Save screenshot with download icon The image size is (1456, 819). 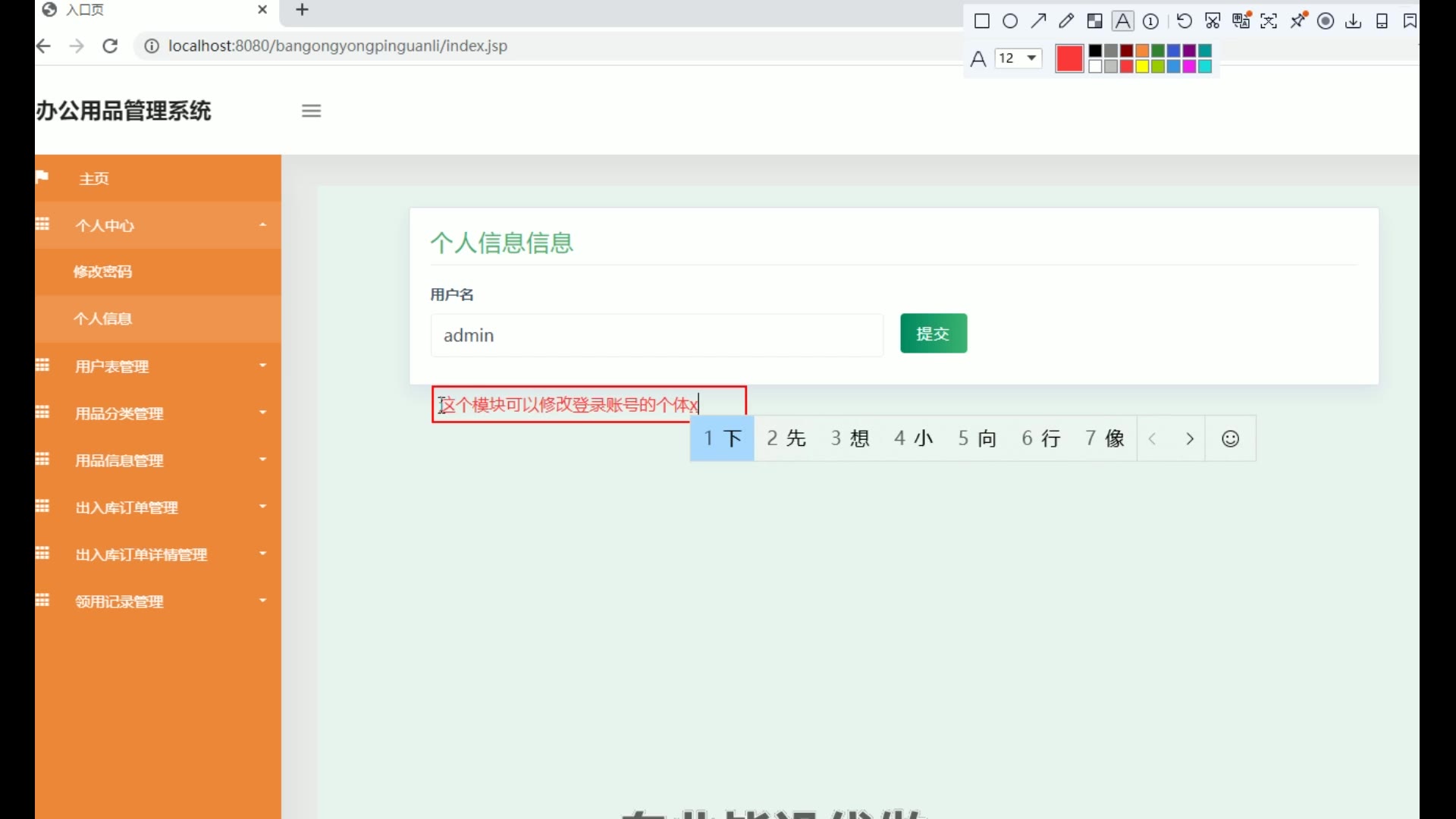[1354, 21]
